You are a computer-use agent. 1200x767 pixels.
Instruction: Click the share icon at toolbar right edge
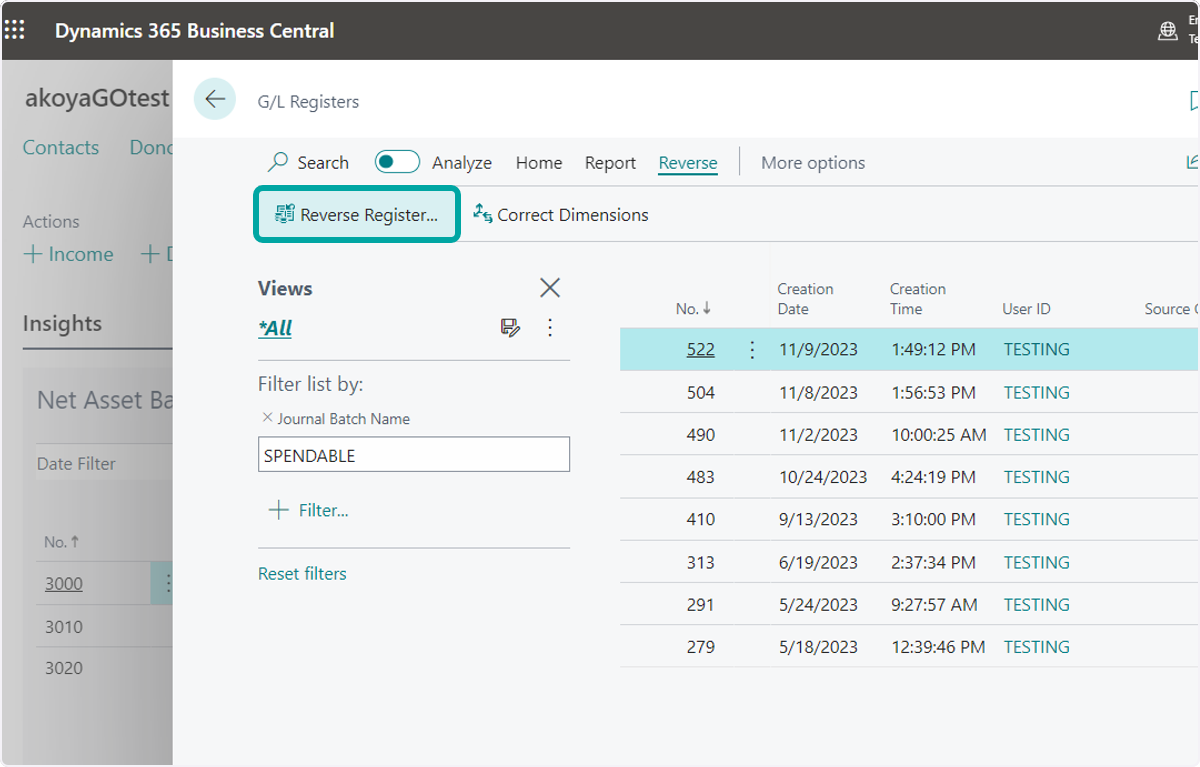click(x=1192, y=162)
